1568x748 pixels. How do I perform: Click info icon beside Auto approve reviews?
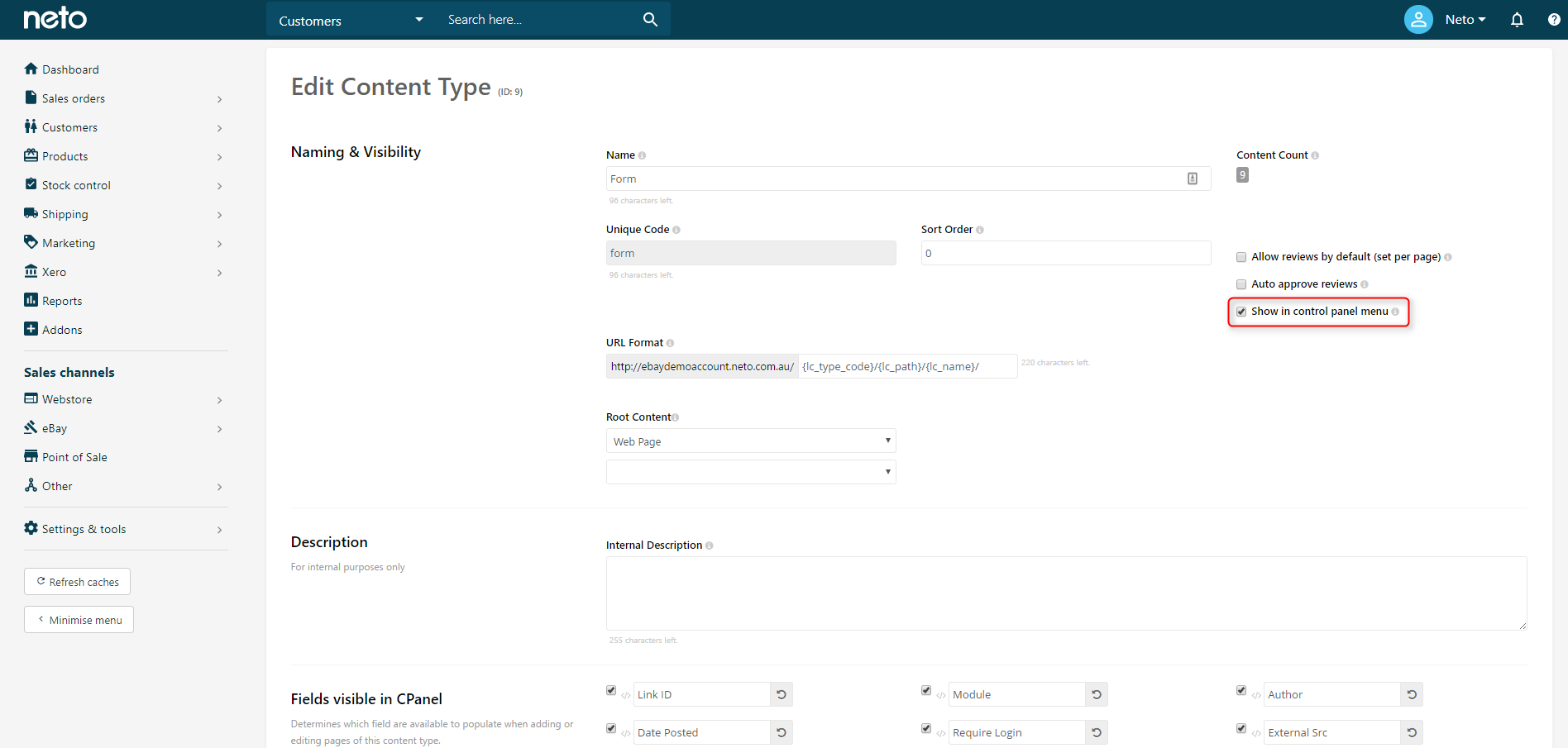tap(1365, 284)
